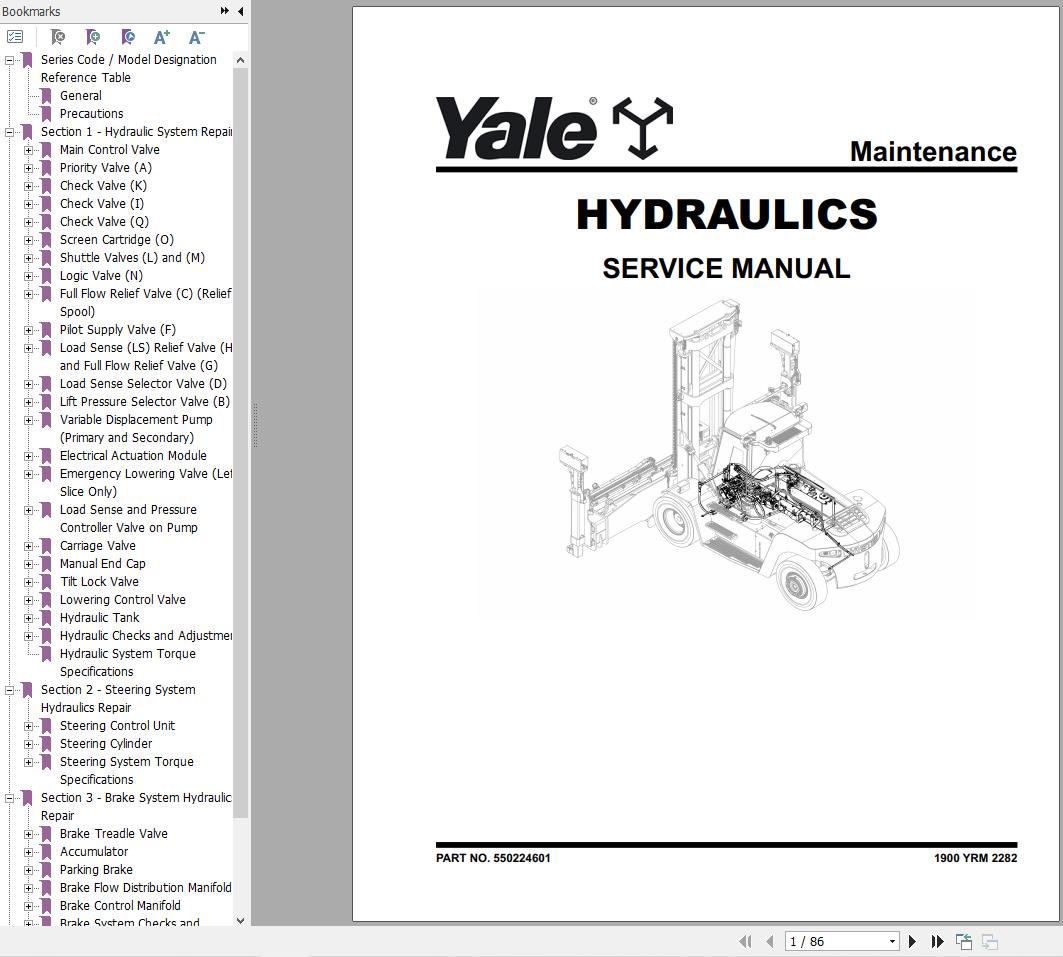Click the PART NO. 550224601 text
1063x957 pixels.
[x=493, y=858]
